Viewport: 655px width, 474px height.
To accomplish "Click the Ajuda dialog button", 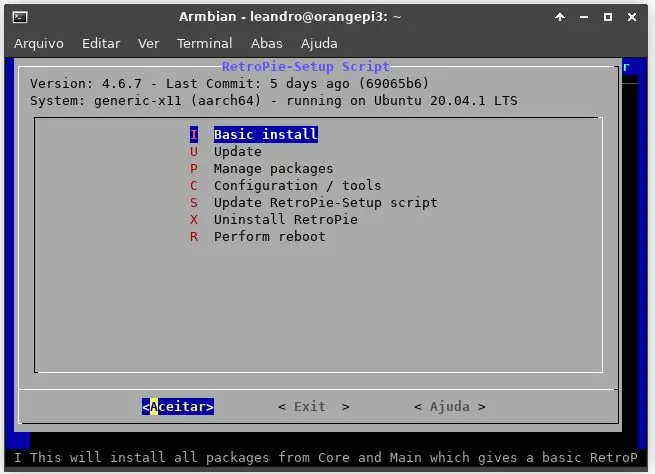I will 450,406.
